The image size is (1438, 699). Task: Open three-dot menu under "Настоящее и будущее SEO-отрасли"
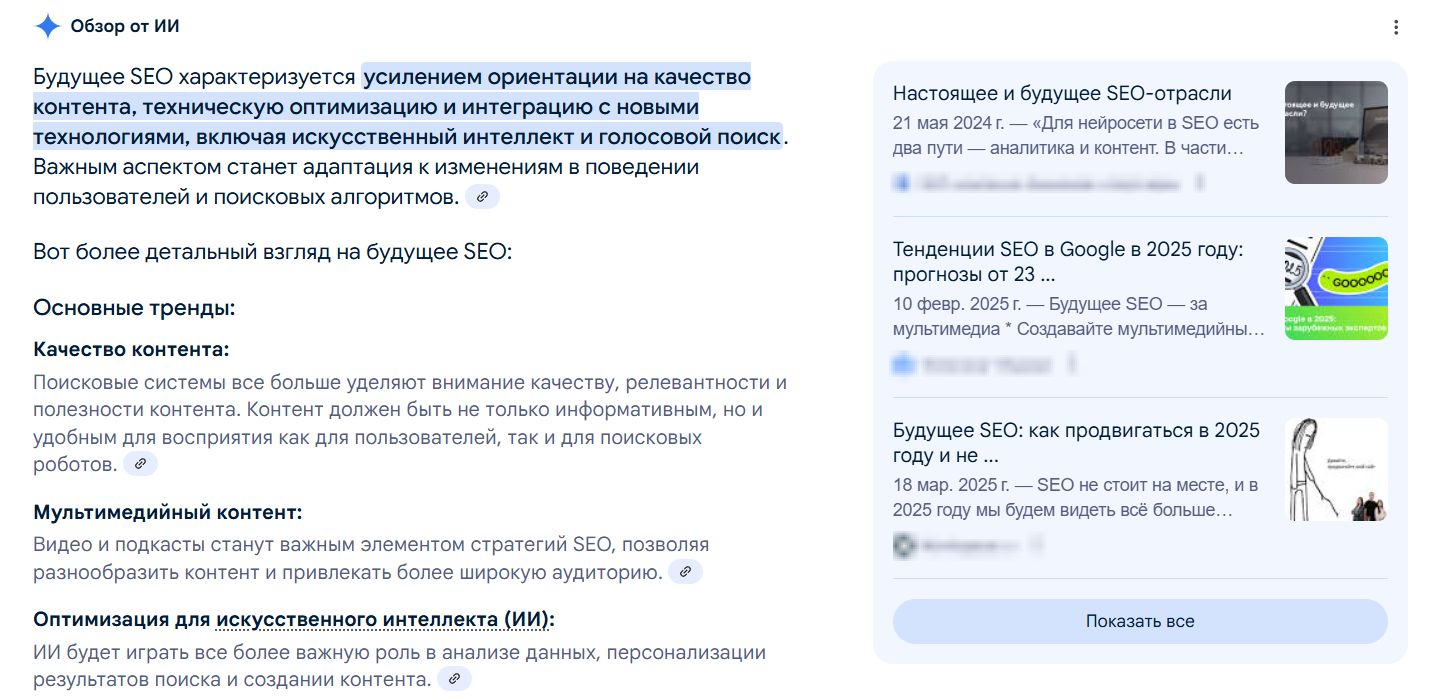(x=1200, y=184)
